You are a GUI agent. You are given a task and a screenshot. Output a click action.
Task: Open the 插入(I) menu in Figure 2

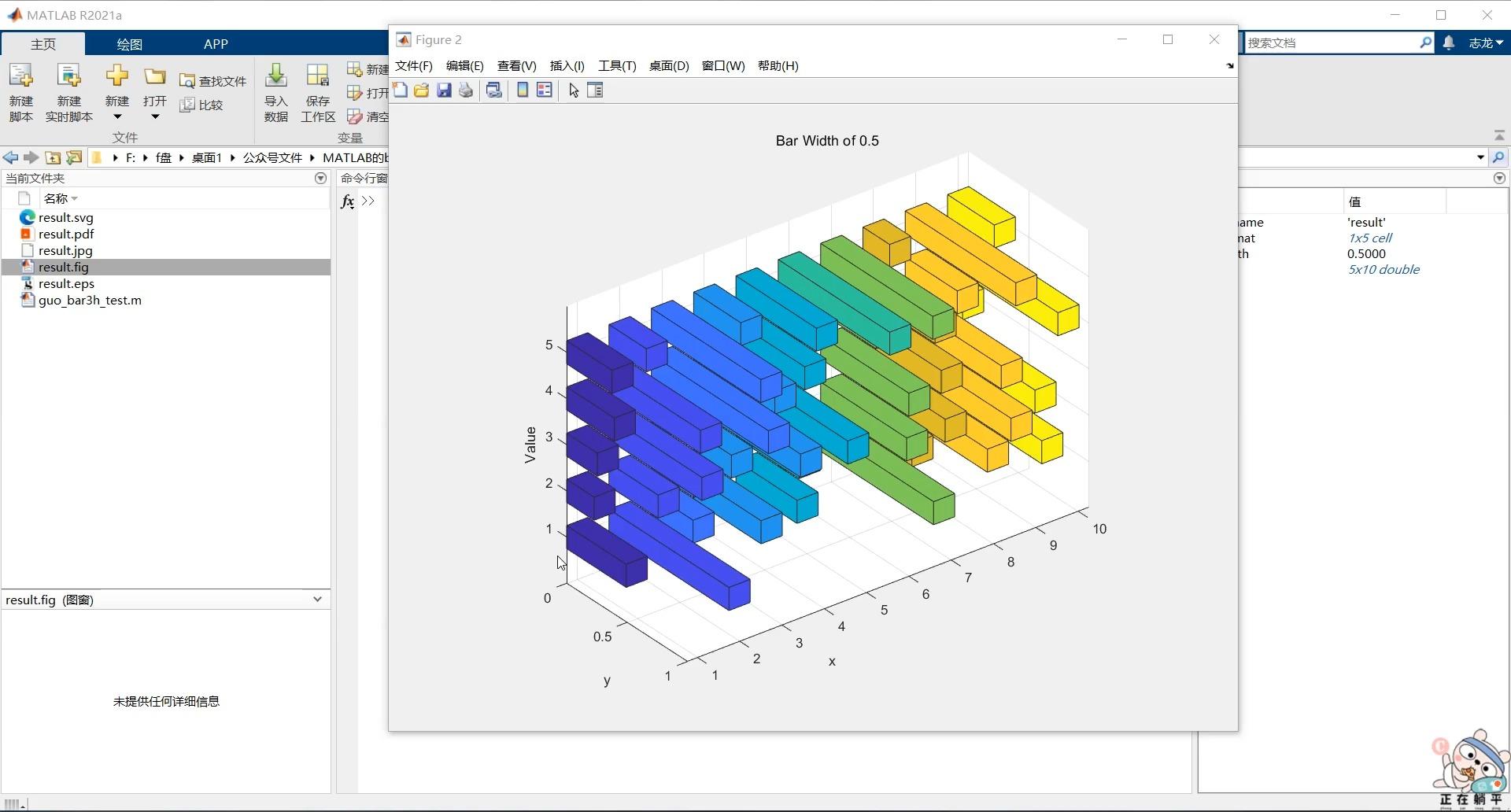point(567,66)
